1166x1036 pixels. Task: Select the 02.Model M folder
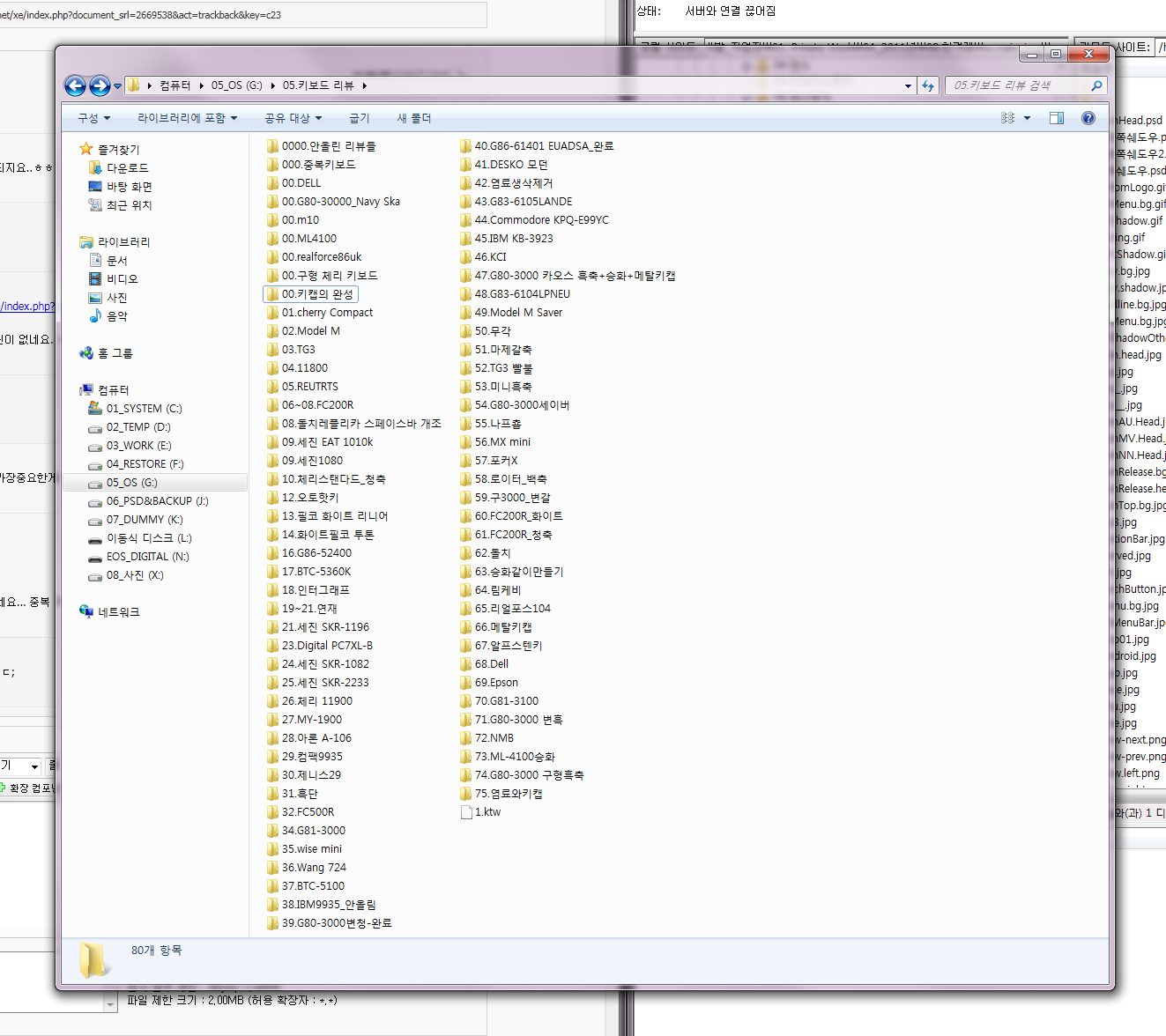(304, 331)
